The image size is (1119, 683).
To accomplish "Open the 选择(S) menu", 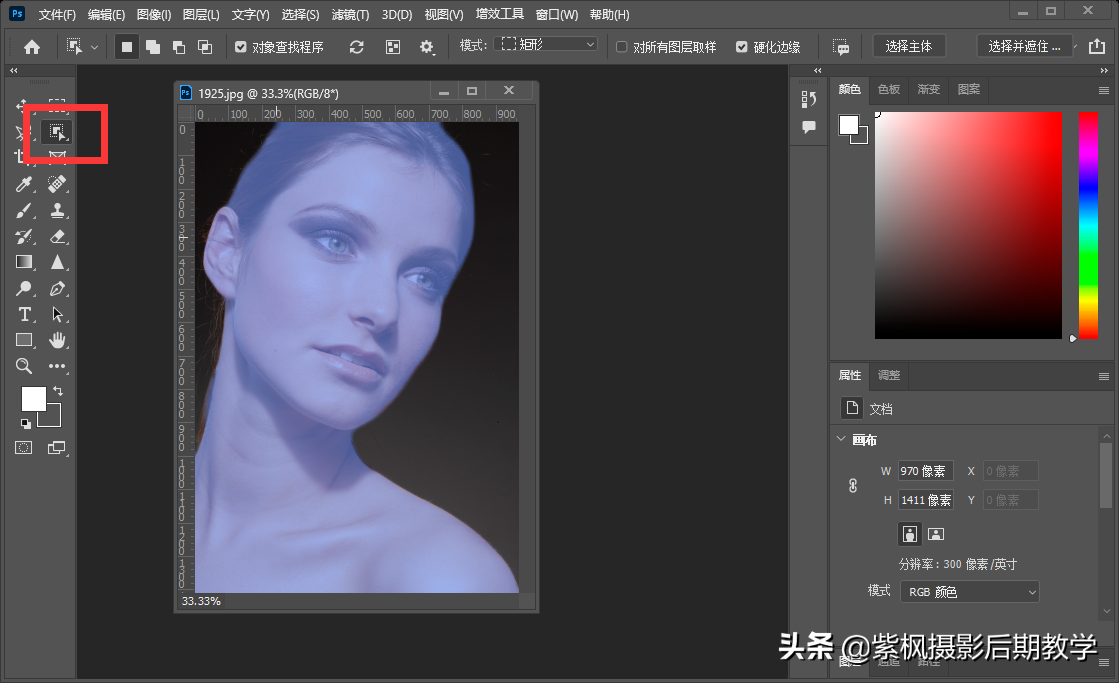I will (x=300, y=15).
